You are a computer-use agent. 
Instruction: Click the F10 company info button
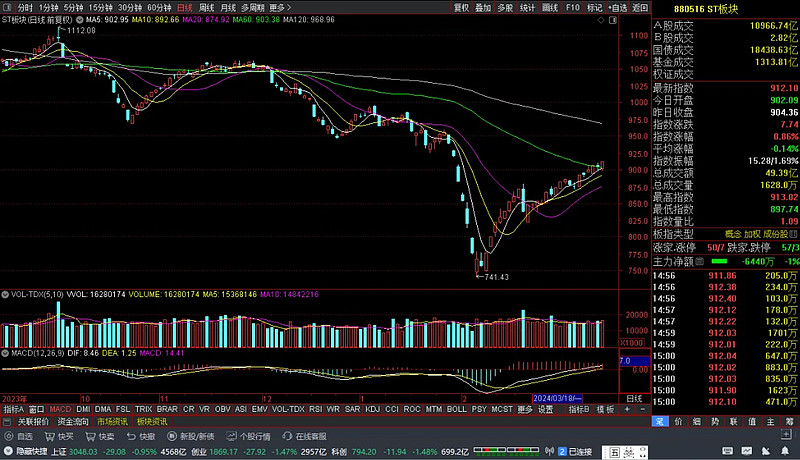pyautogui.click(x=572, y=7)
